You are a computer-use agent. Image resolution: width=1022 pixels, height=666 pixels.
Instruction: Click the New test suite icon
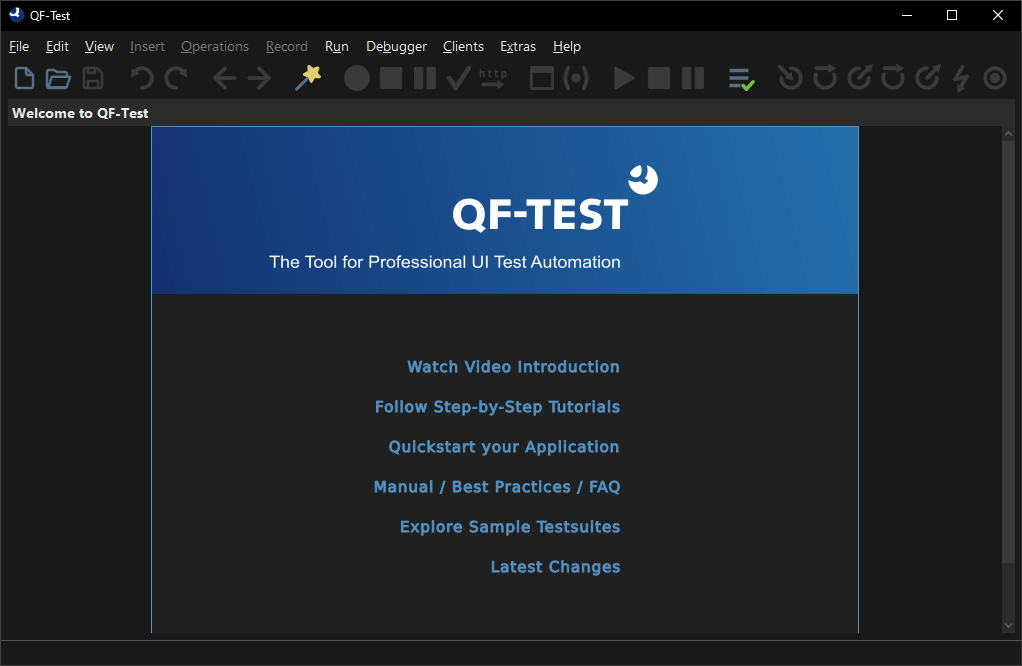24,78
